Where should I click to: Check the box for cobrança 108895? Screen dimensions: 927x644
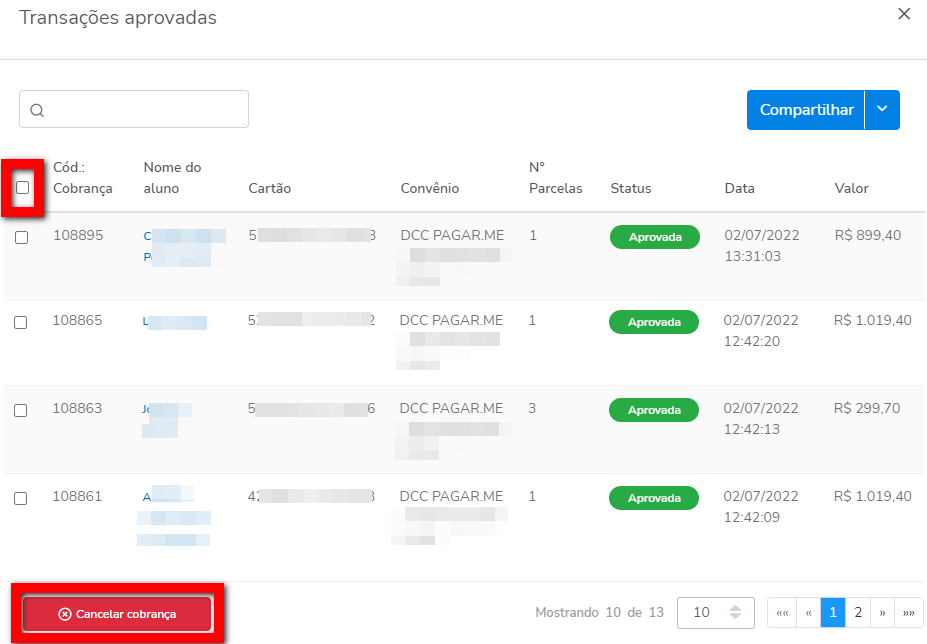tap(21, 237)
